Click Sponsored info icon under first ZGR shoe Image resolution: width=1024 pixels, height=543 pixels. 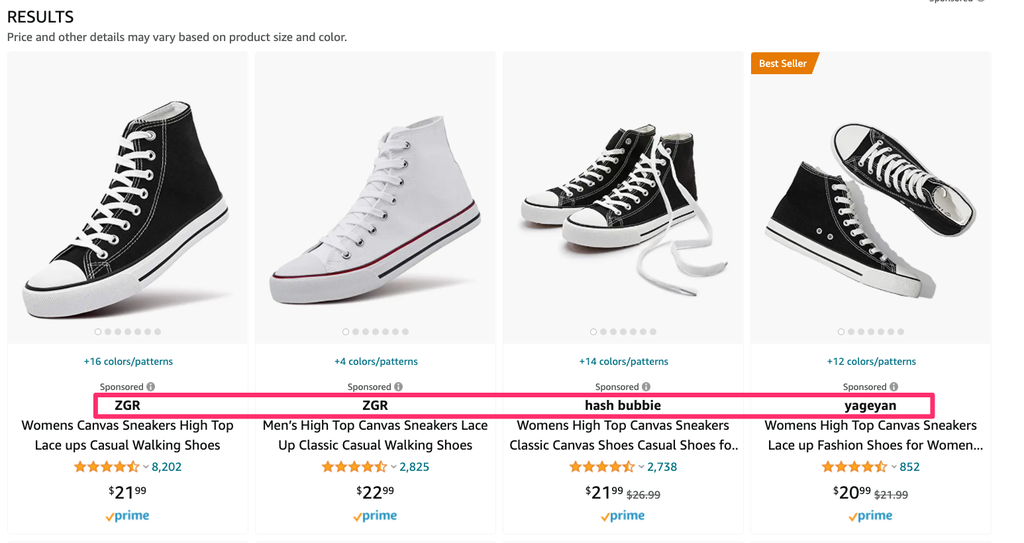(x=151, y=387)
